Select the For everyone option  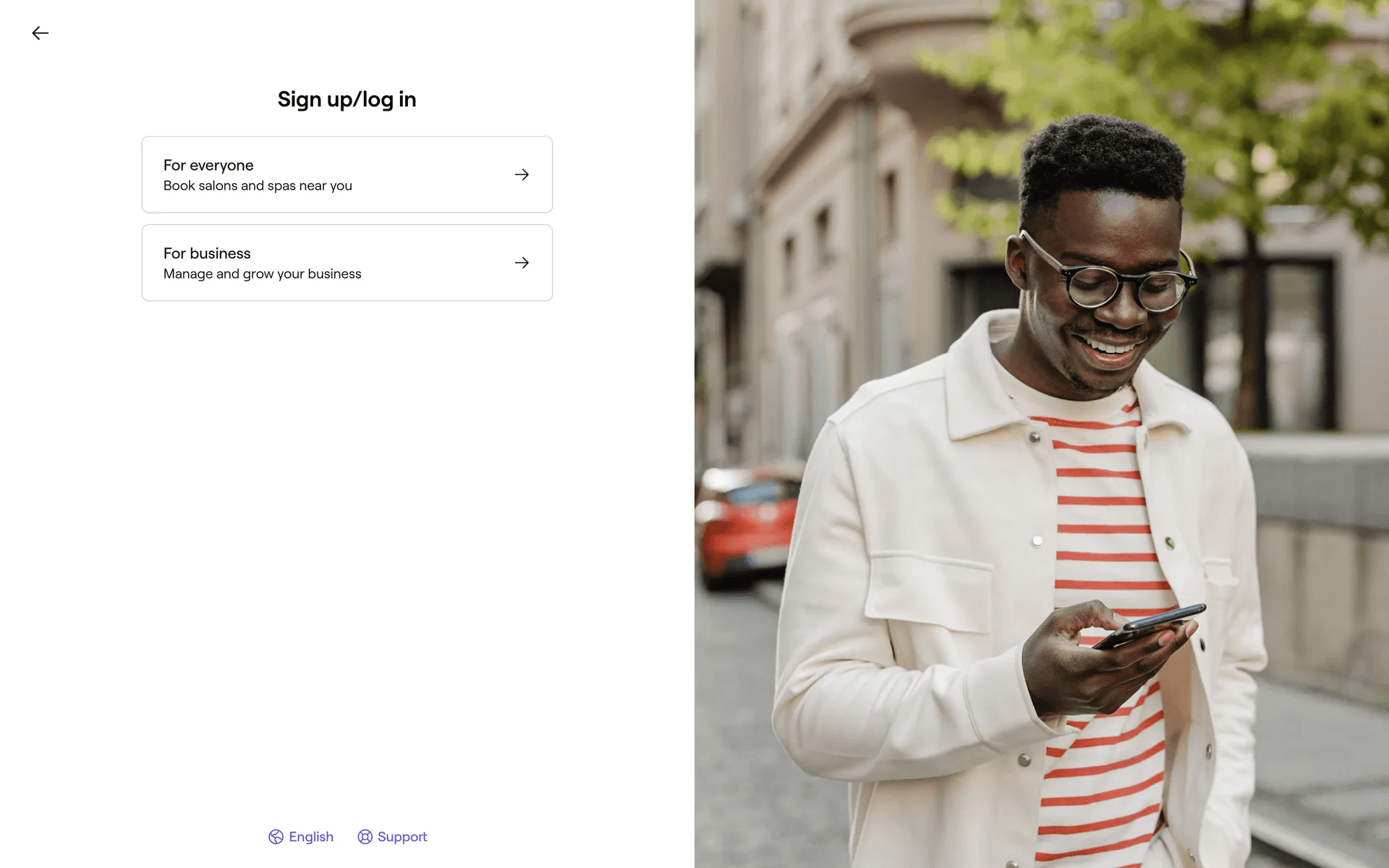coord(347,174)
